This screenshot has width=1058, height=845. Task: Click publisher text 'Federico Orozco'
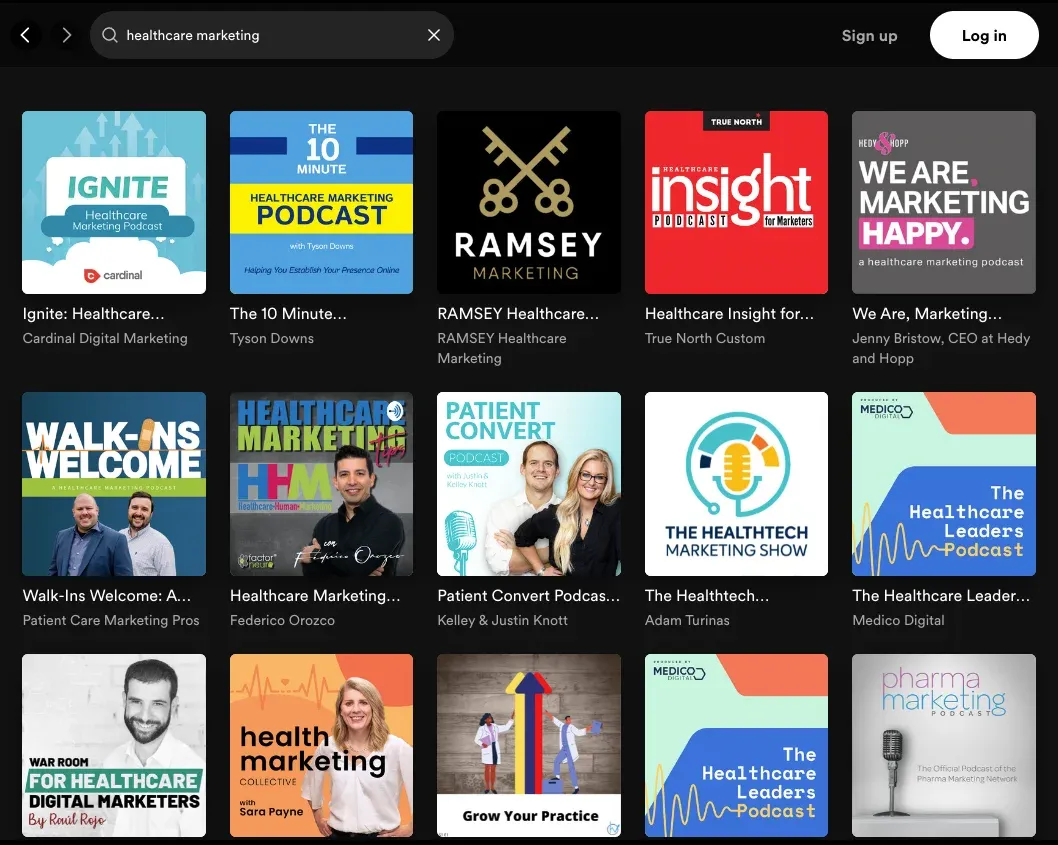(282, 620)
